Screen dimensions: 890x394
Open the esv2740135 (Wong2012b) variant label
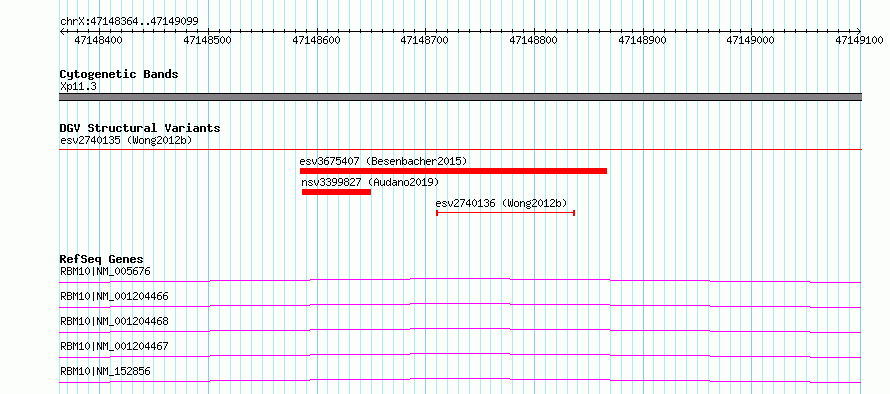126,140
